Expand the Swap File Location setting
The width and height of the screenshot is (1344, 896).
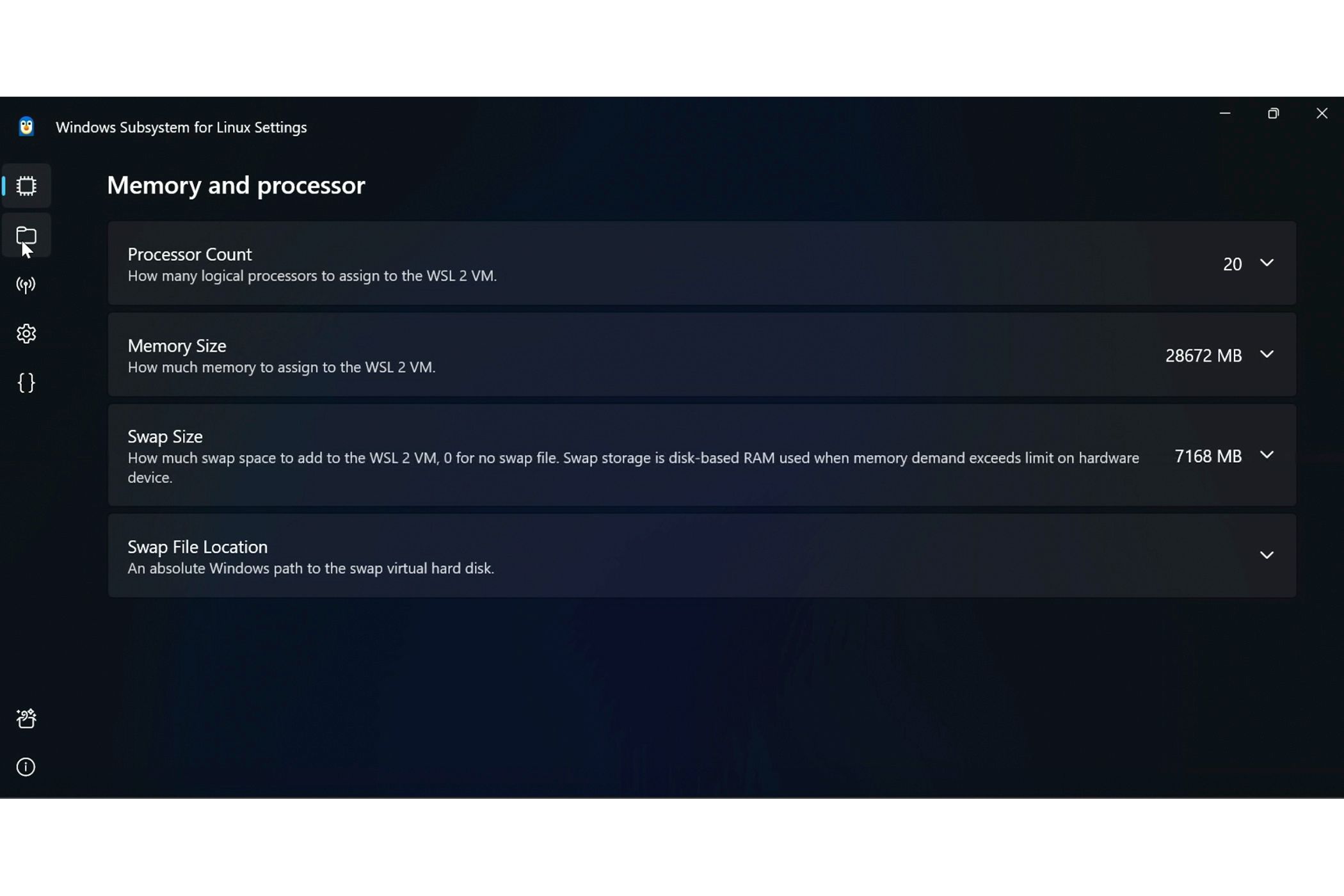tap(1265, 555)
